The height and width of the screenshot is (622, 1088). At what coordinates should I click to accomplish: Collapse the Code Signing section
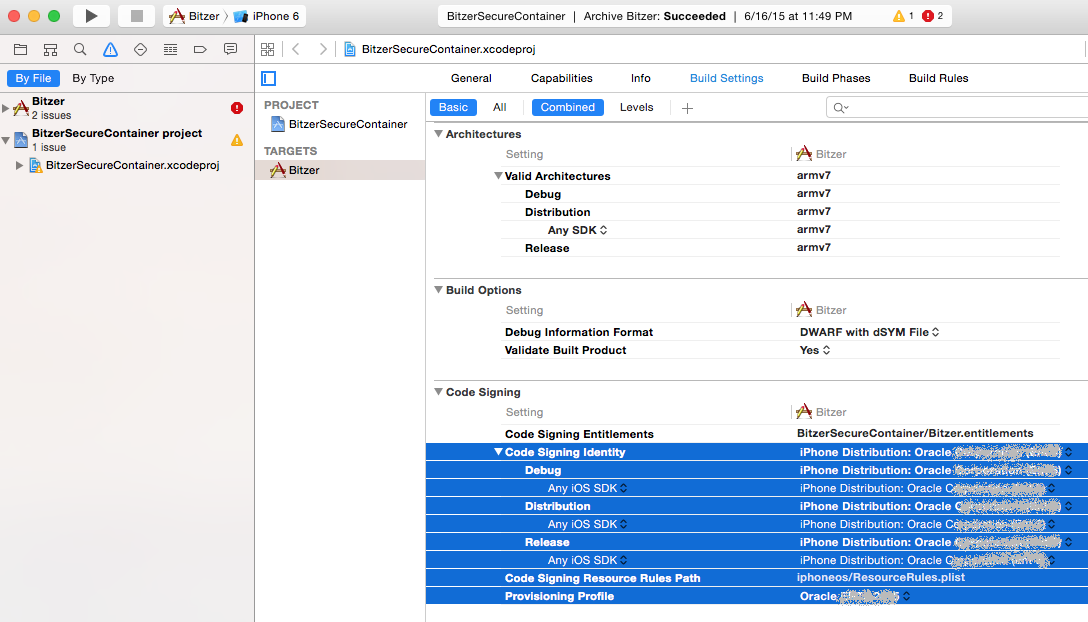(x=438, y=392)
